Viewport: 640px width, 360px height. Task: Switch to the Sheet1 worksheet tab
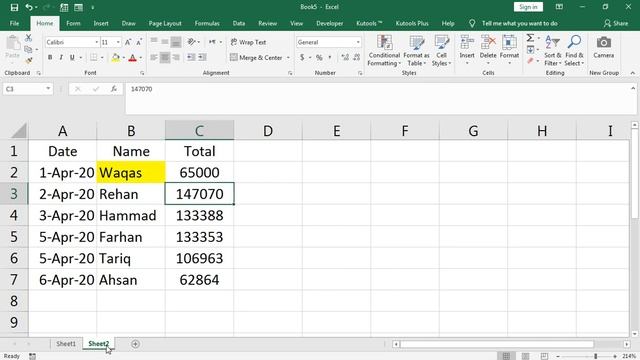point(66,344)
